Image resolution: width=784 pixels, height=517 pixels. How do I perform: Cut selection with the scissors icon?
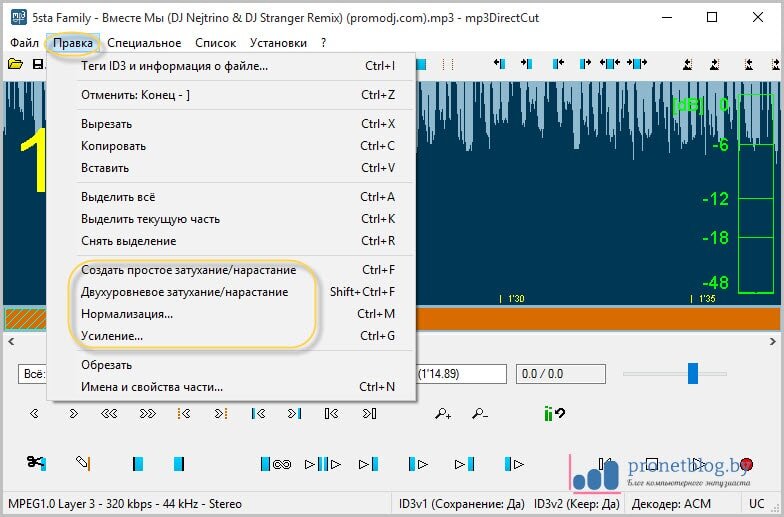(36, 463)
